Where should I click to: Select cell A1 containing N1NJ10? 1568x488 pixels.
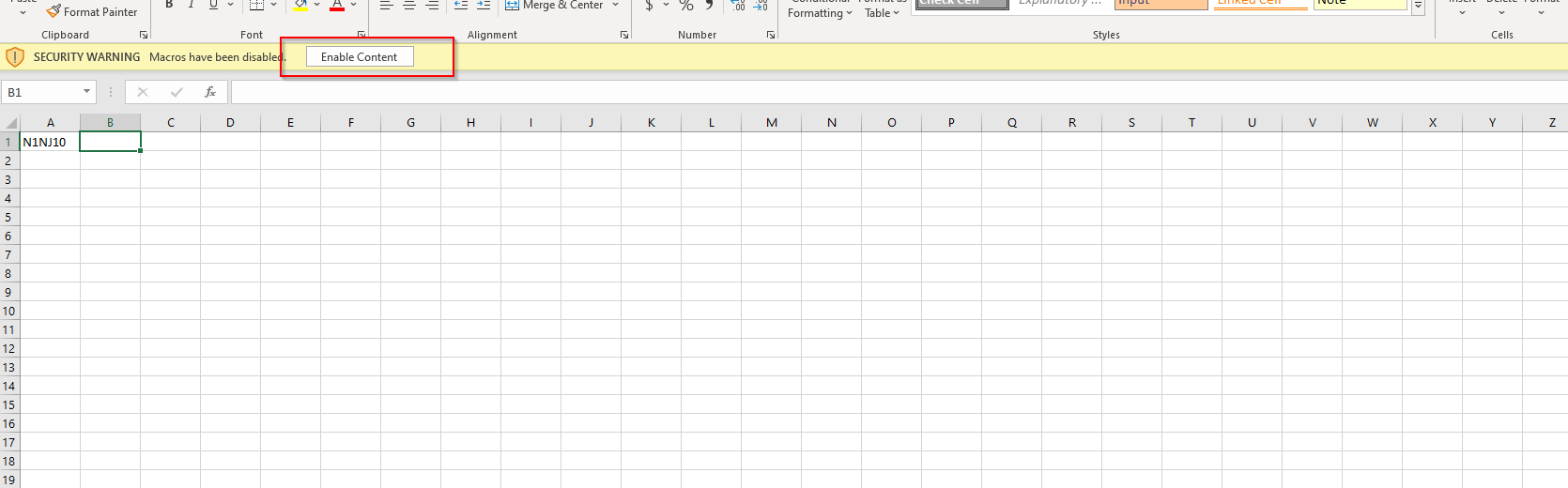[50, 142]
